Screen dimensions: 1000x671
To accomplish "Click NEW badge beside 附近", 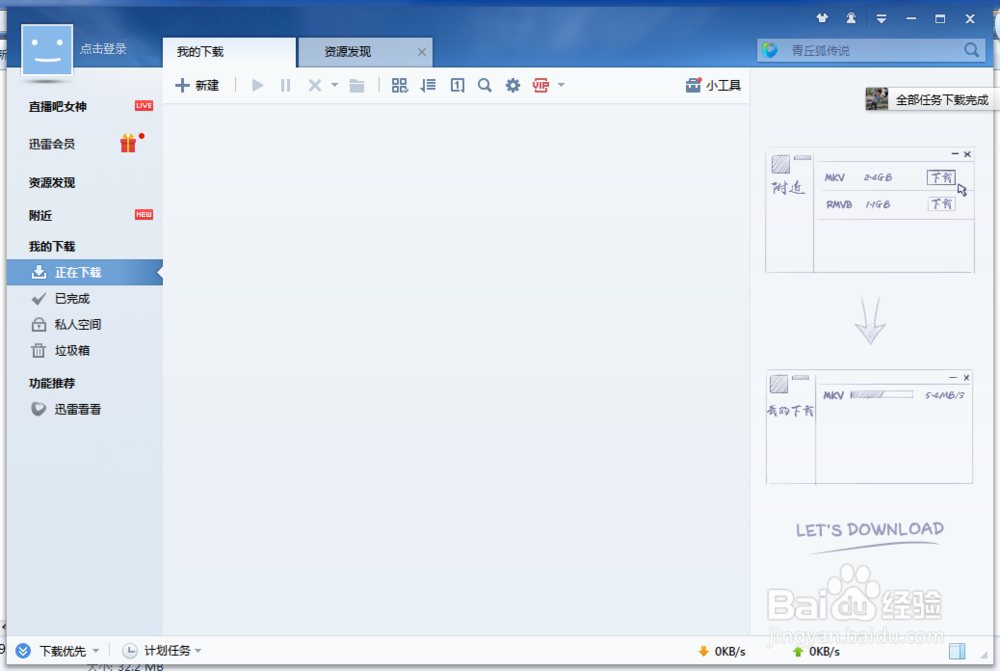I will coord(143,214).
